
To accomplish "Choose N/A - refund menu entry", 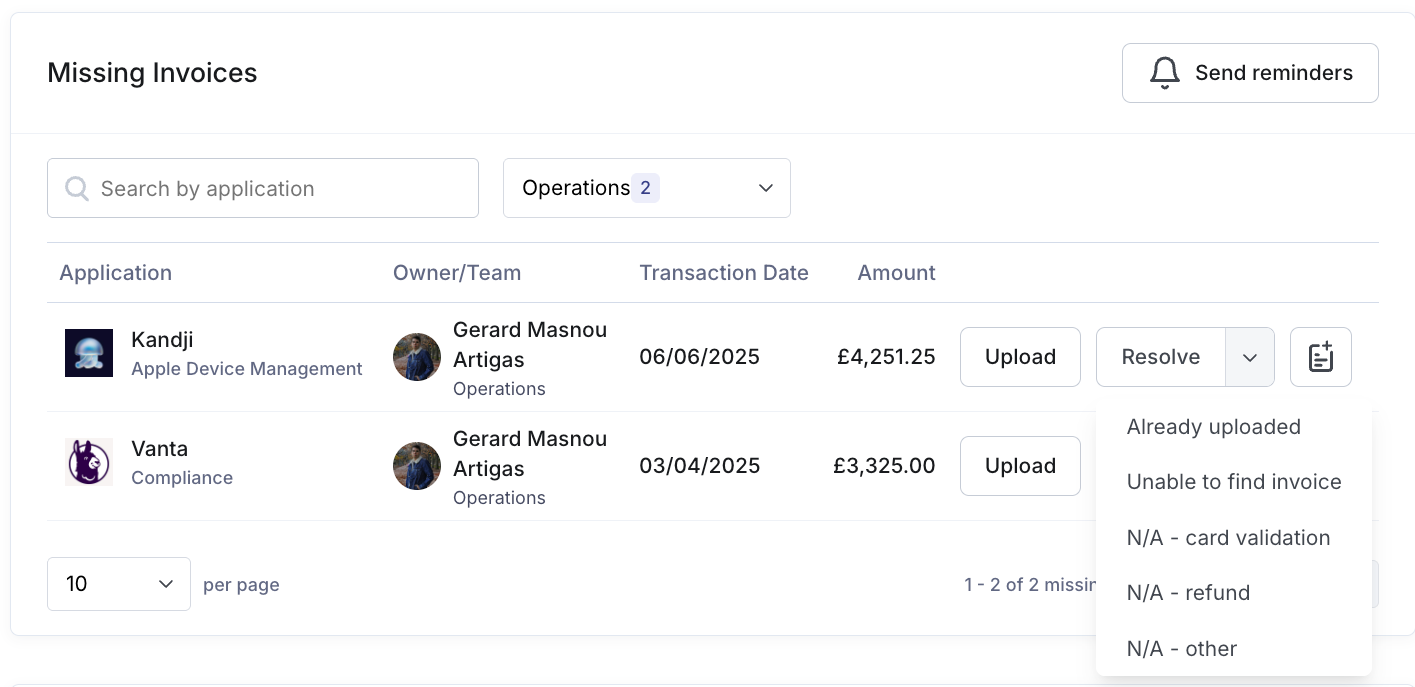I will click(x=1188, y=593).
